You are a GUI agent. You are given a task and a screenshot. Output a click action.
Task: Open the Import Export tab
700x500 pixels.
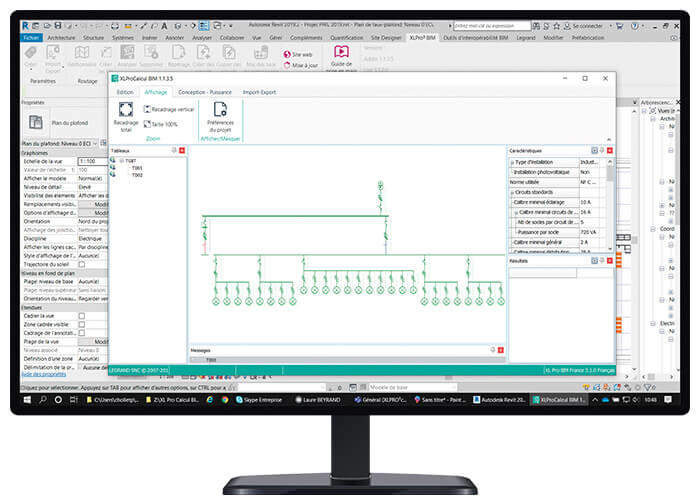[x=259, y=92]
